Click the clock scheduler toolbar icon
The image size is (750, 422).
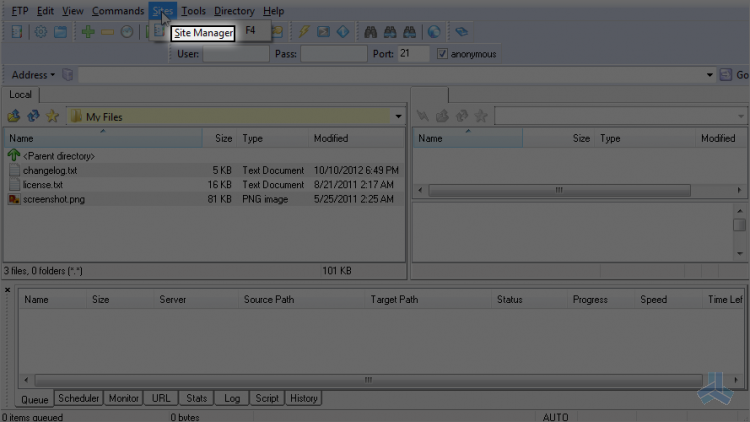(127, 32)
